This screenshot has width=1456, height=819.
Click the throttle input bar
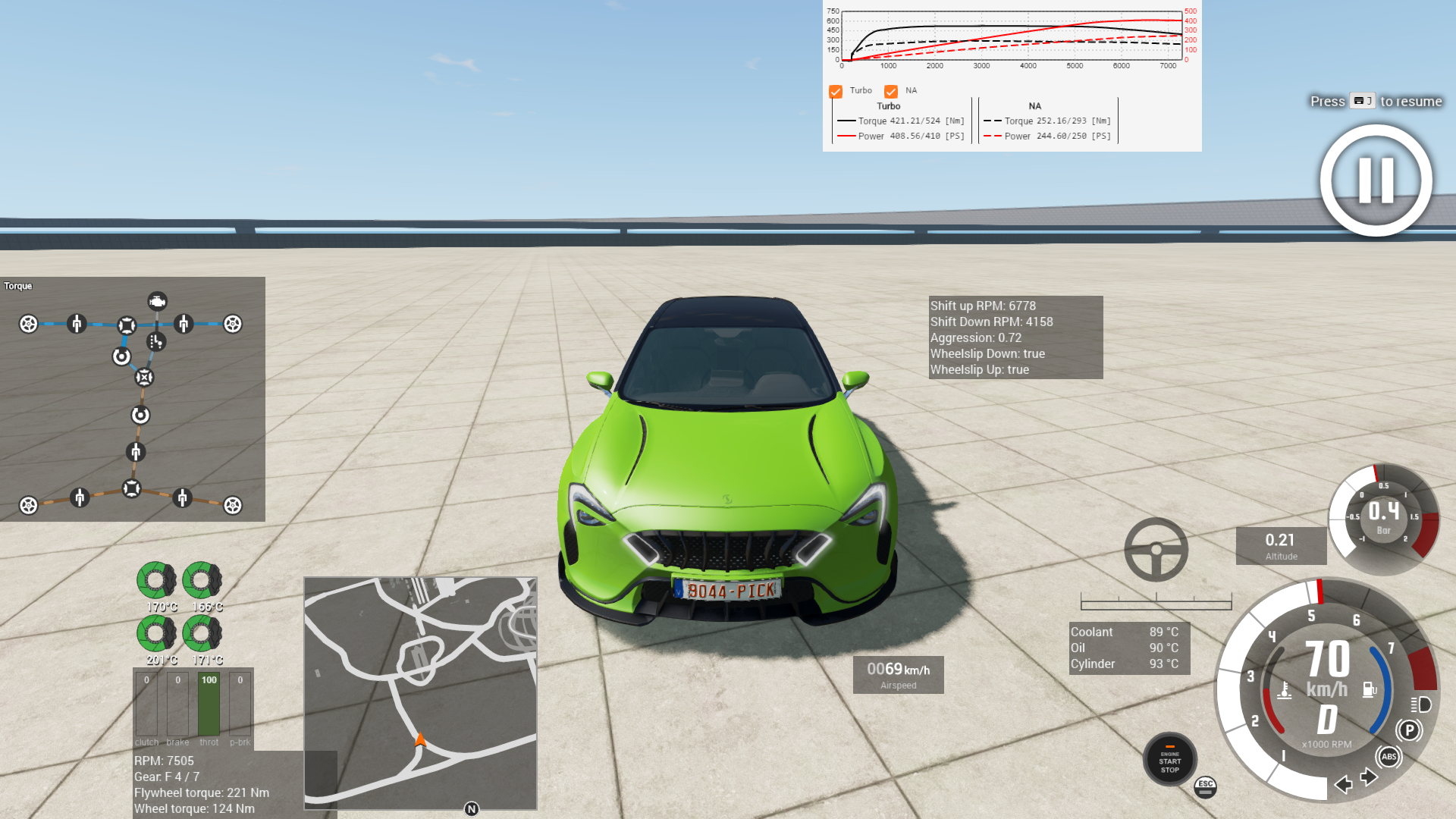pyautogui.click(x=209, y=705)
